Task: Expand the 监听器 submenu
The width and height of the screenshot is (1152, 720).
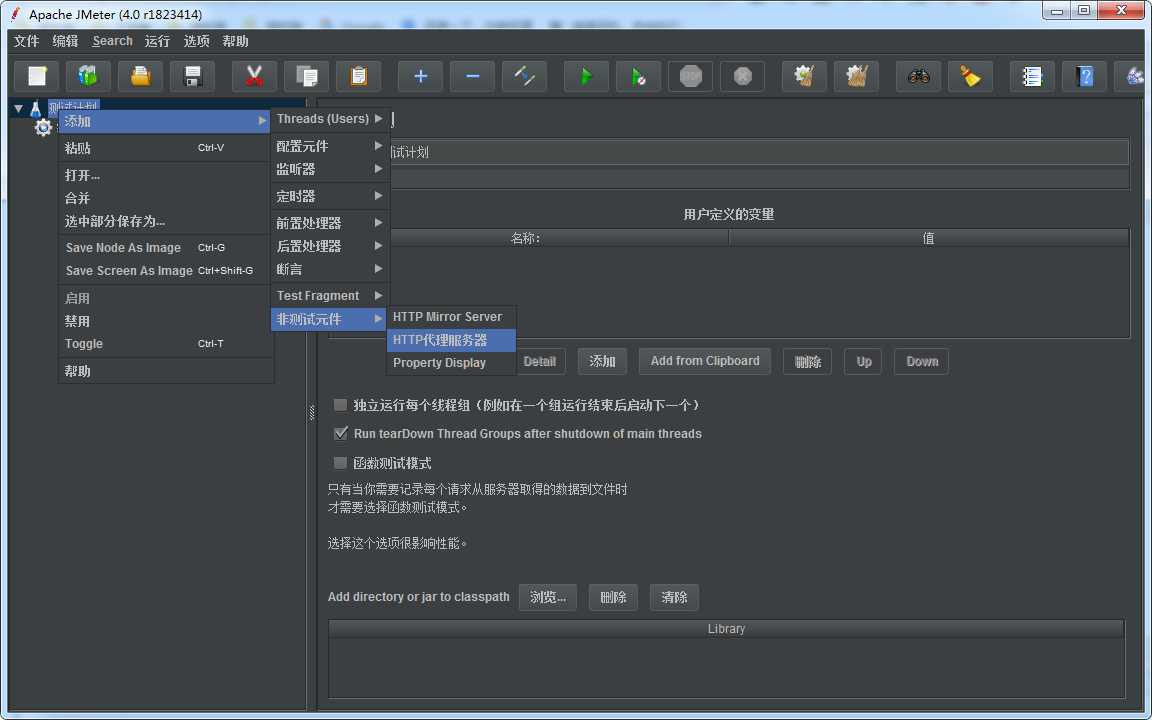Action: (330, 169)
